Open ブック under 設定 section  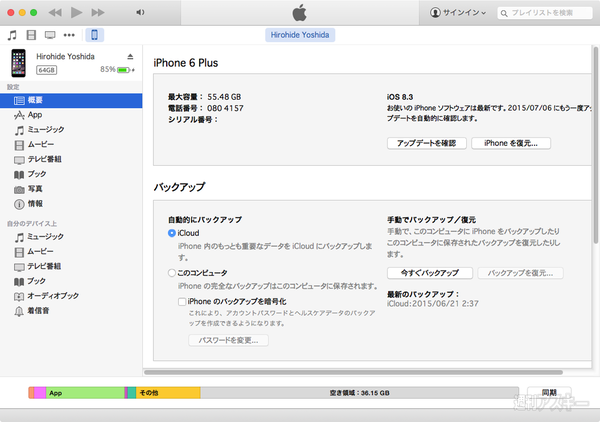(x=71, y=174)
